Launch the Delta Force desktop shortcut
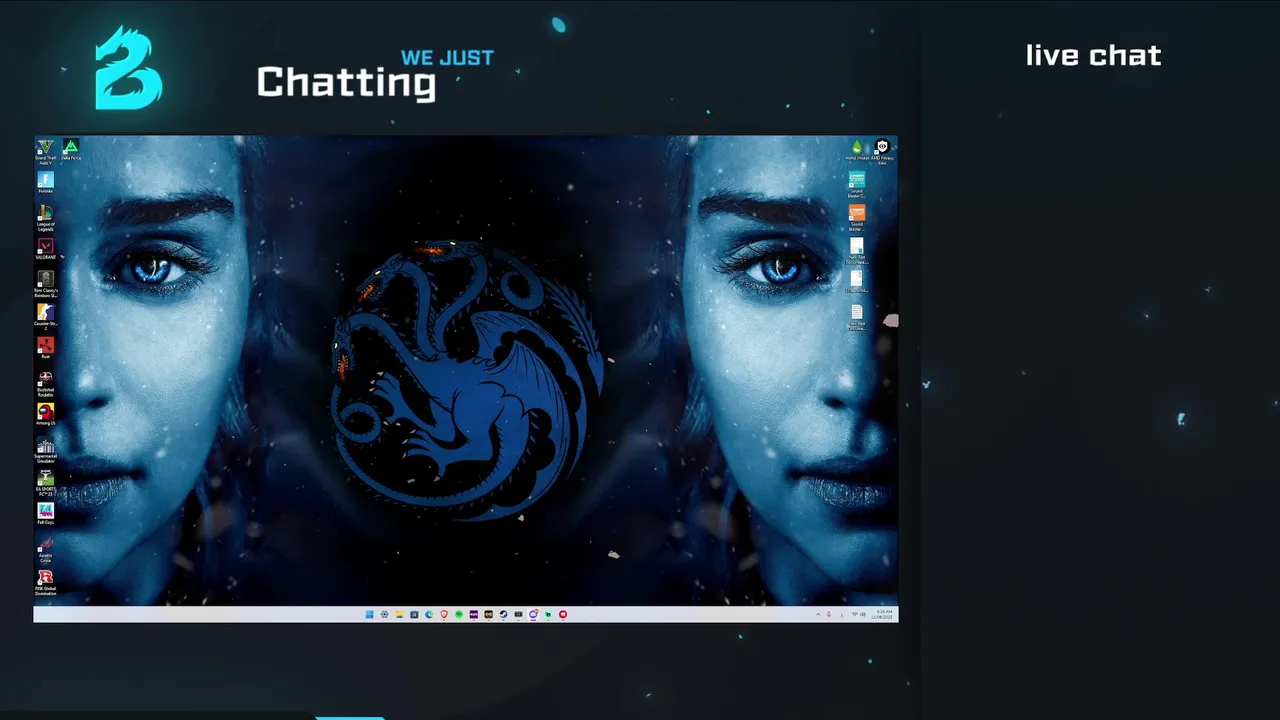 70,151
